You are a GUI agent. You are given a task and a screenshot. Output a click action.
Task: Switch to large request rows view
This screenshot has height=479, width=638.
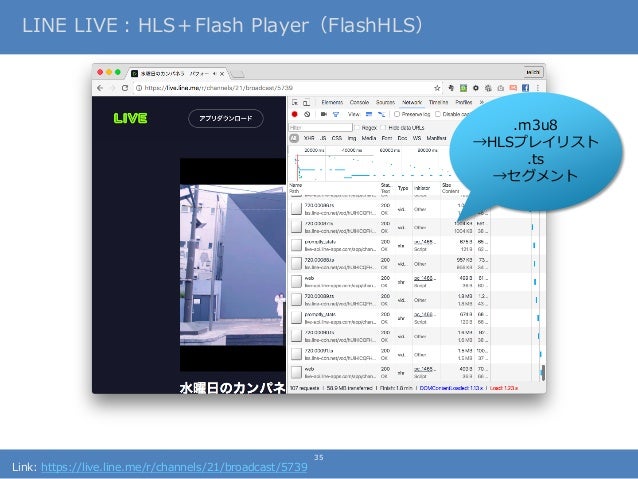coord(369,114)
